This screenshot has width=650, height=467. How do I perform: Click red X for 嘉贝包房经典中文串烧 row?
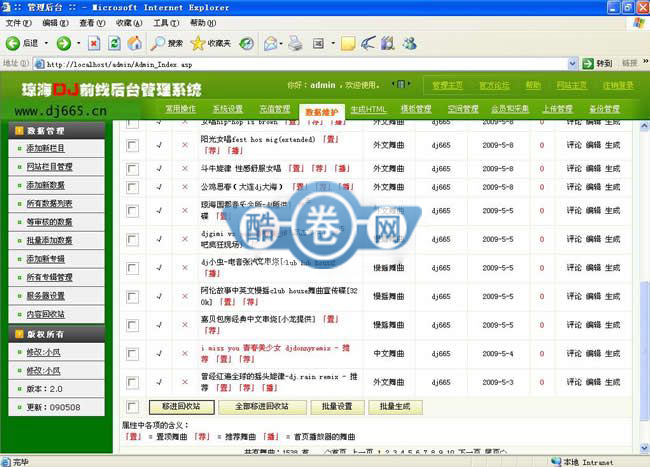click(185, 324)
